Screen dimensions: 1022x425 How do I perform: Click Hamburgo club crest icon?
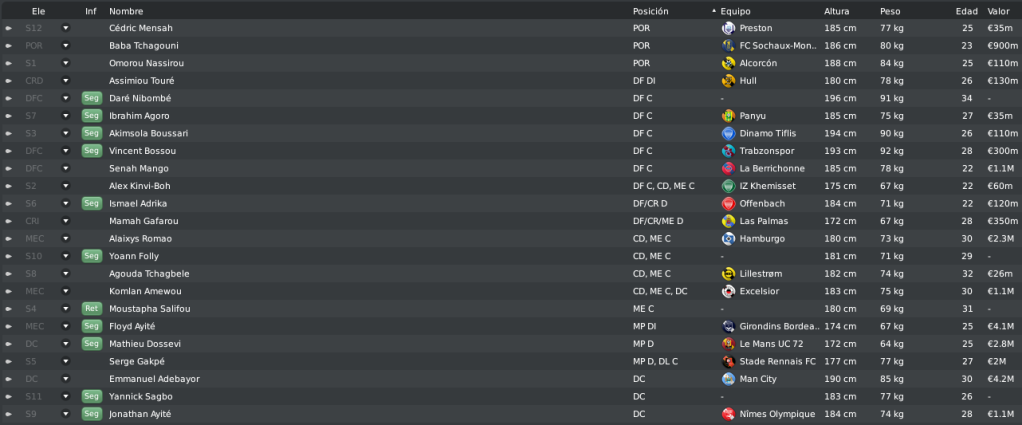click(728, 239)
